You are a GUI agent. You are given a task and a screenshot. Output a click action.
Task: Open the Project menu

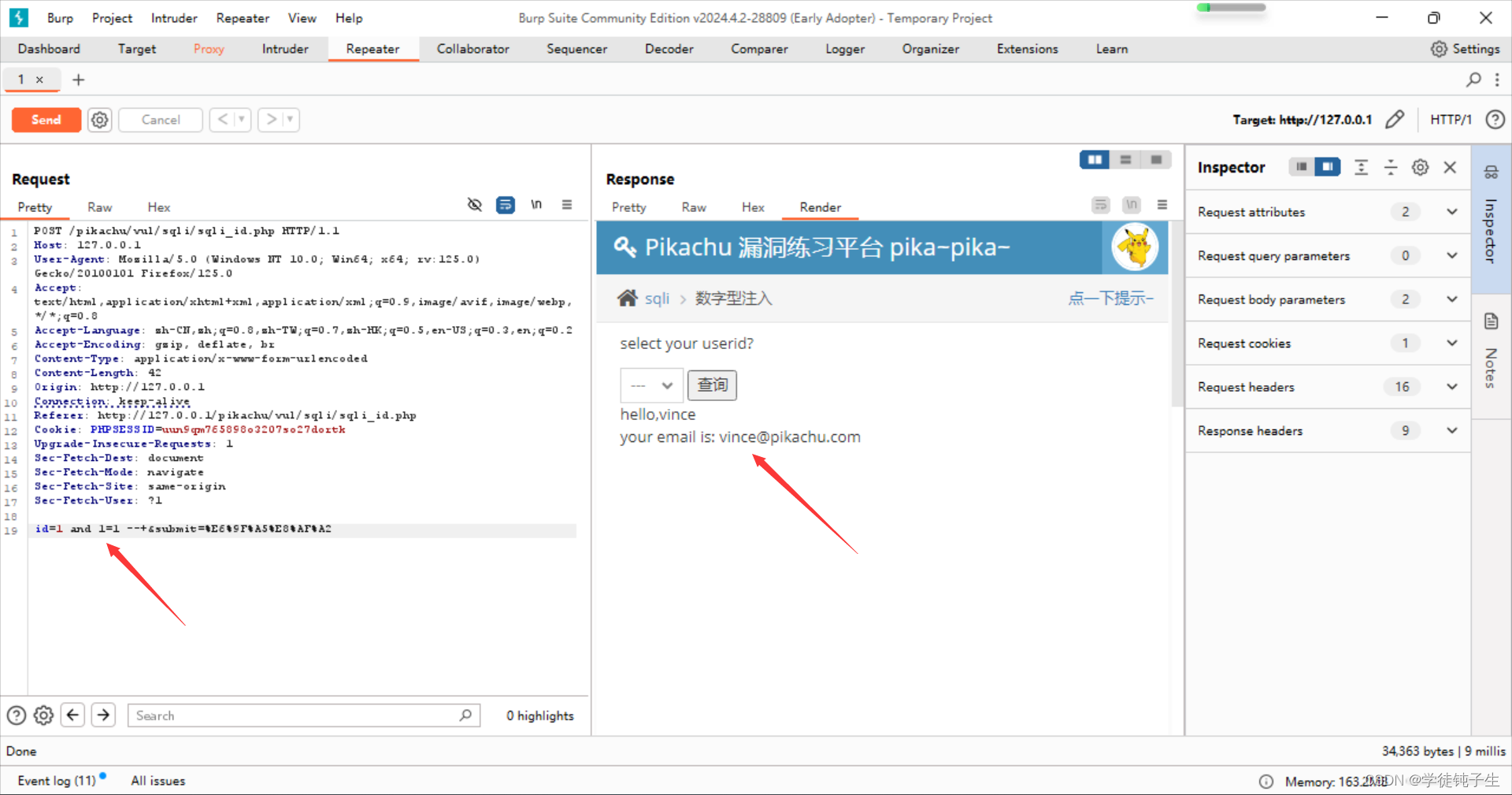click(112, 18)
